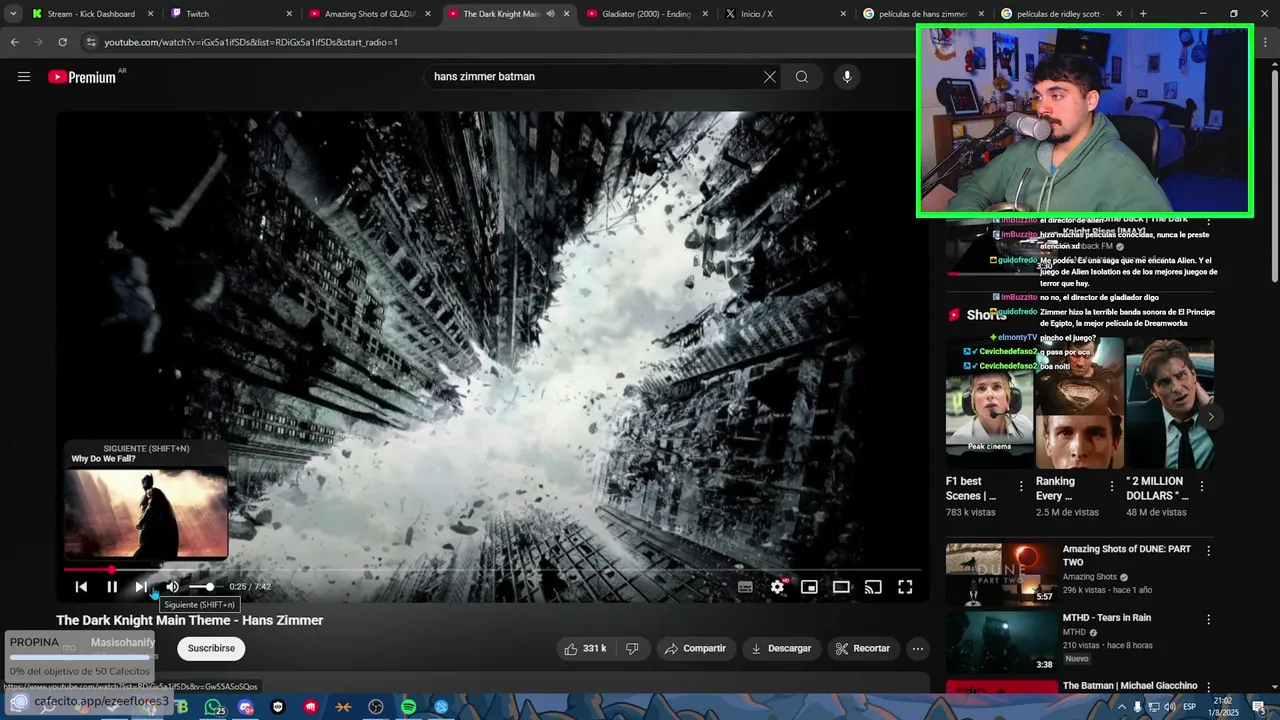Enter fullscreen mode
Screen dimensions: 1280x720
pos(905,587)
